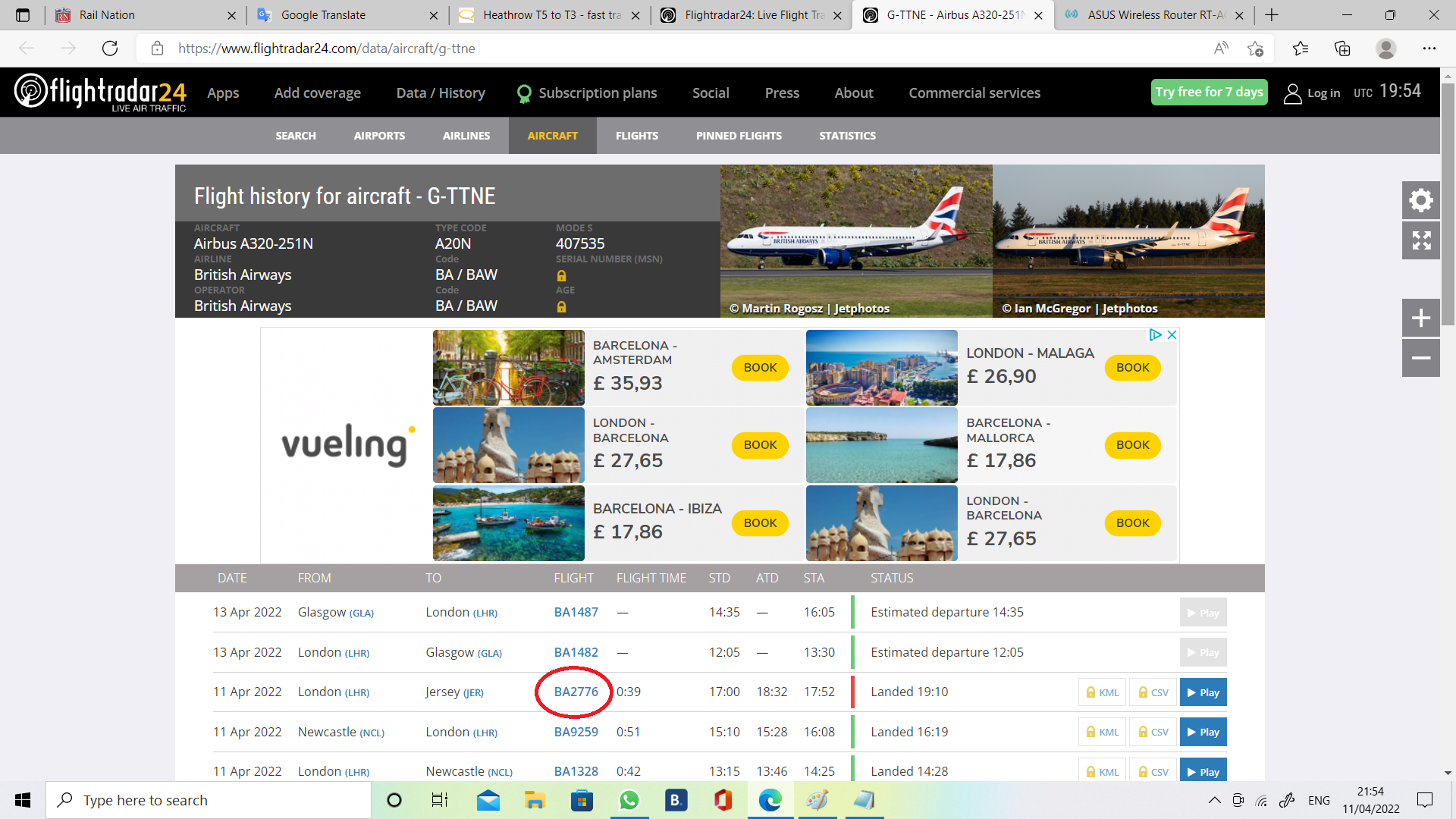
Task: Play the BA2776 Jersey flight
Action: 1203,692
